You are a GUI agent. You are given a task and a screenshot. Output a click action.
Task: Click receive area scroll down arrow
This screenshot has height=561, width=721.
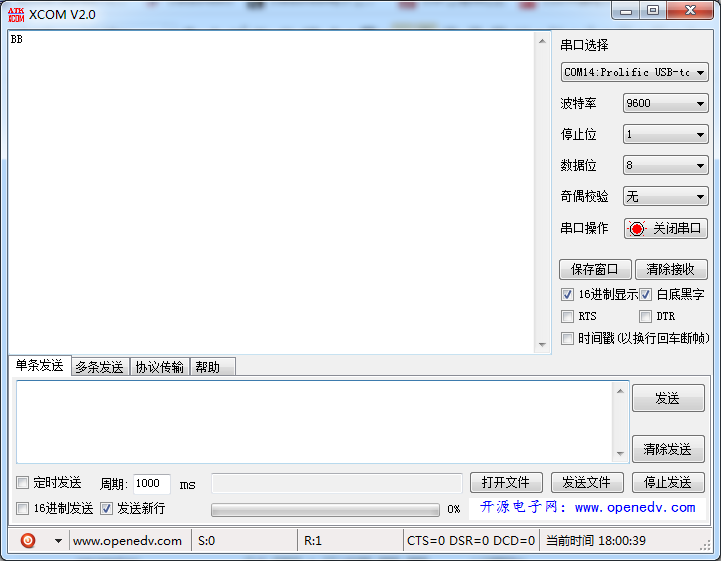click(542, 344)
